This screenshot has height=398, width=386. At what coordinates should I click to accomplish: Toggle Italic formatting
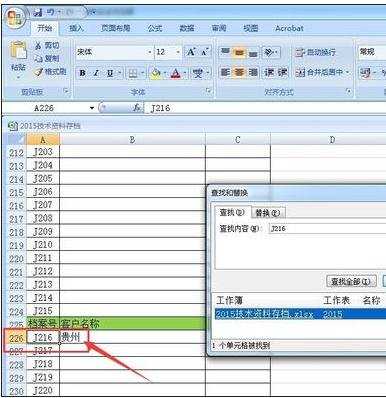(x=96, y=73)
